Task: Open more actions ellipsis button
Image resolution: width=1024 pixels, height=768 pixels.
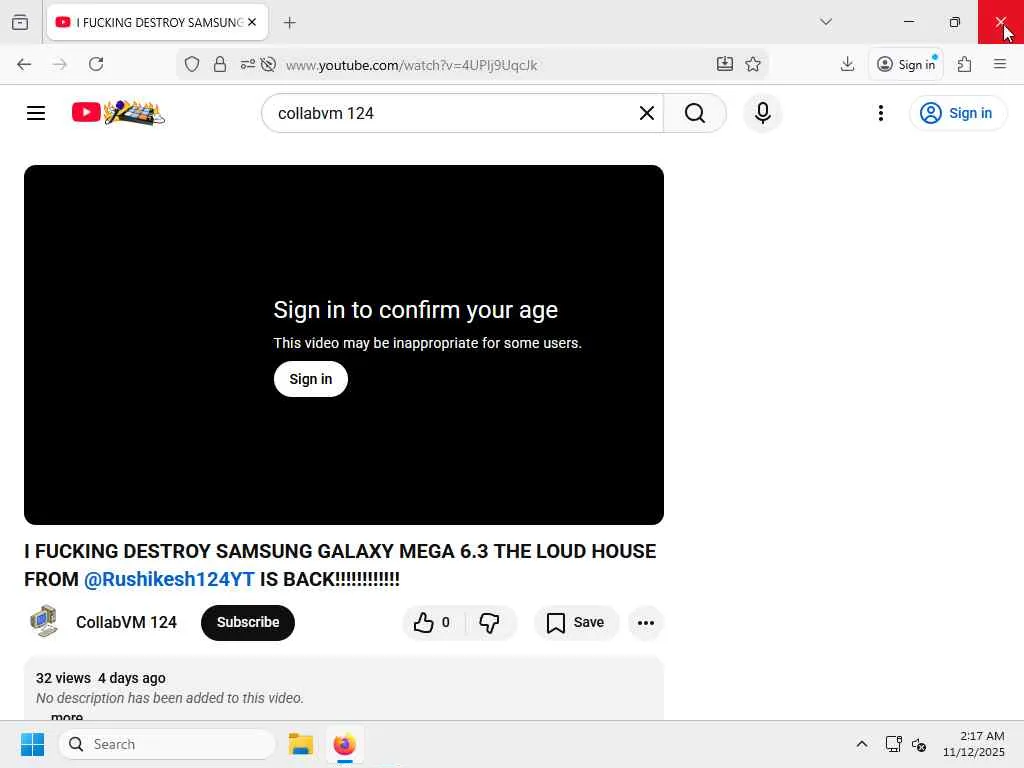Action: [646, 622]
